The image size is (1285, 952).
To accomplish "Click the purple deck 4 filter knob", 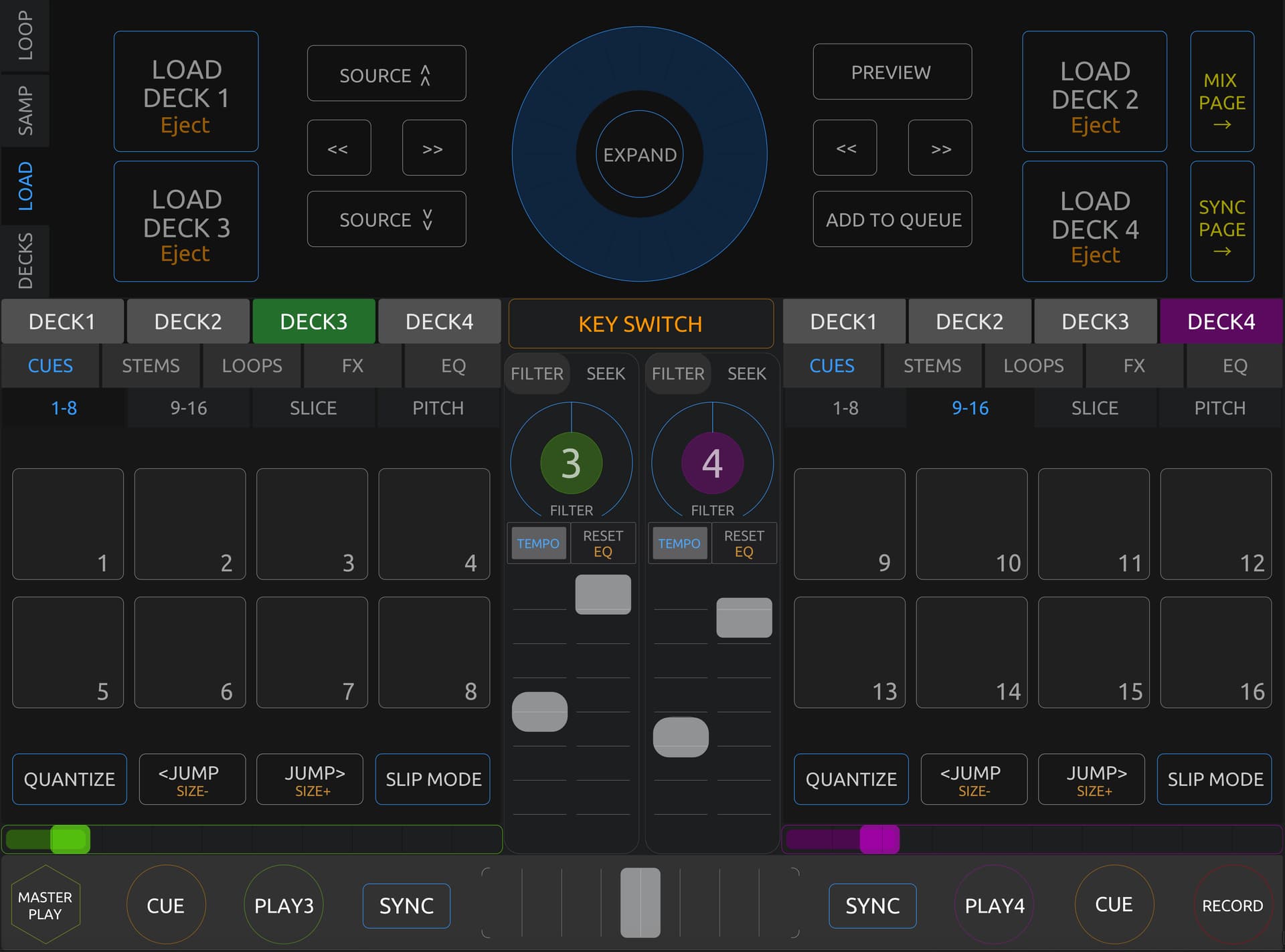I will (712, 463).
